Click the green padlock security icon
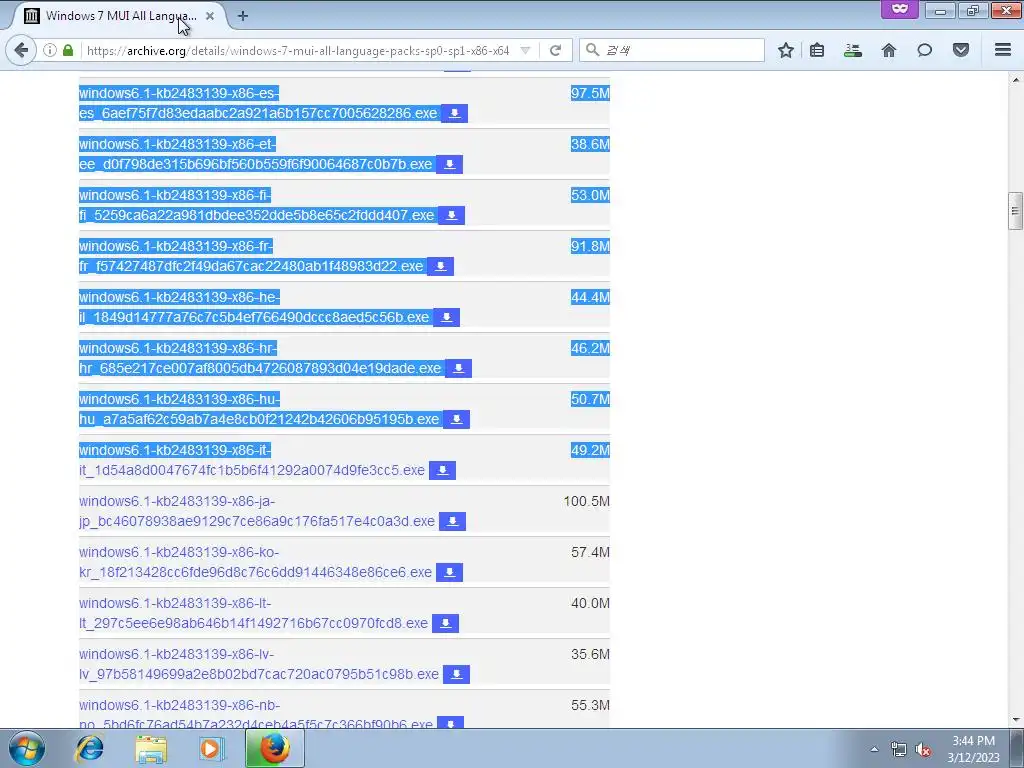This screenshot has height=768, width=1024. pyautogui.click(x=68, y=50)
